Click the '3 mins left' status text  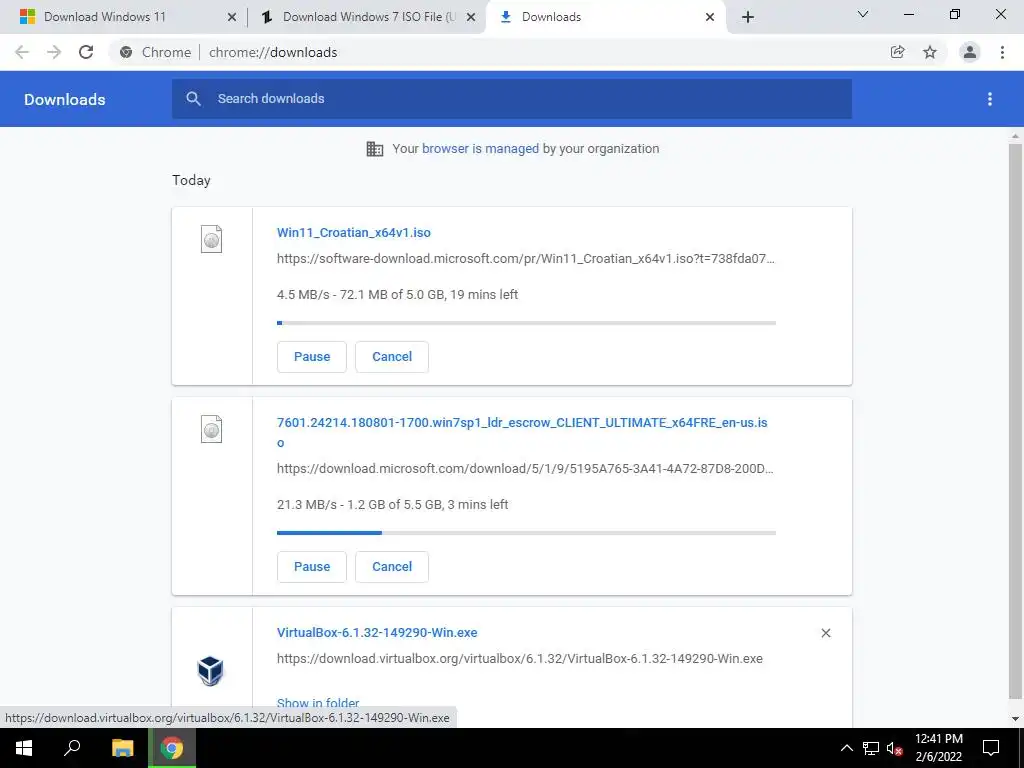point(478,505)
